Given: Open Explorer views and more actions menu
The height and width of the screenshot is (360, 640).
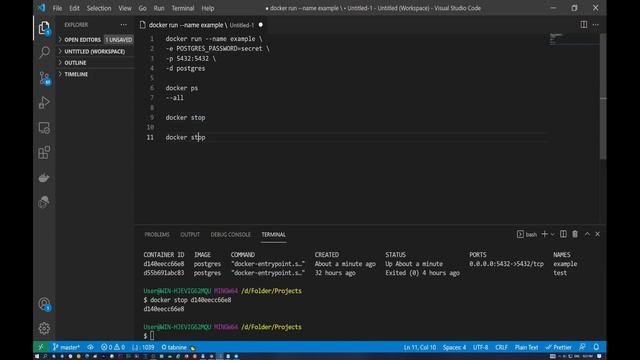Looking at the screenshot, I should [x=124, y=24].
